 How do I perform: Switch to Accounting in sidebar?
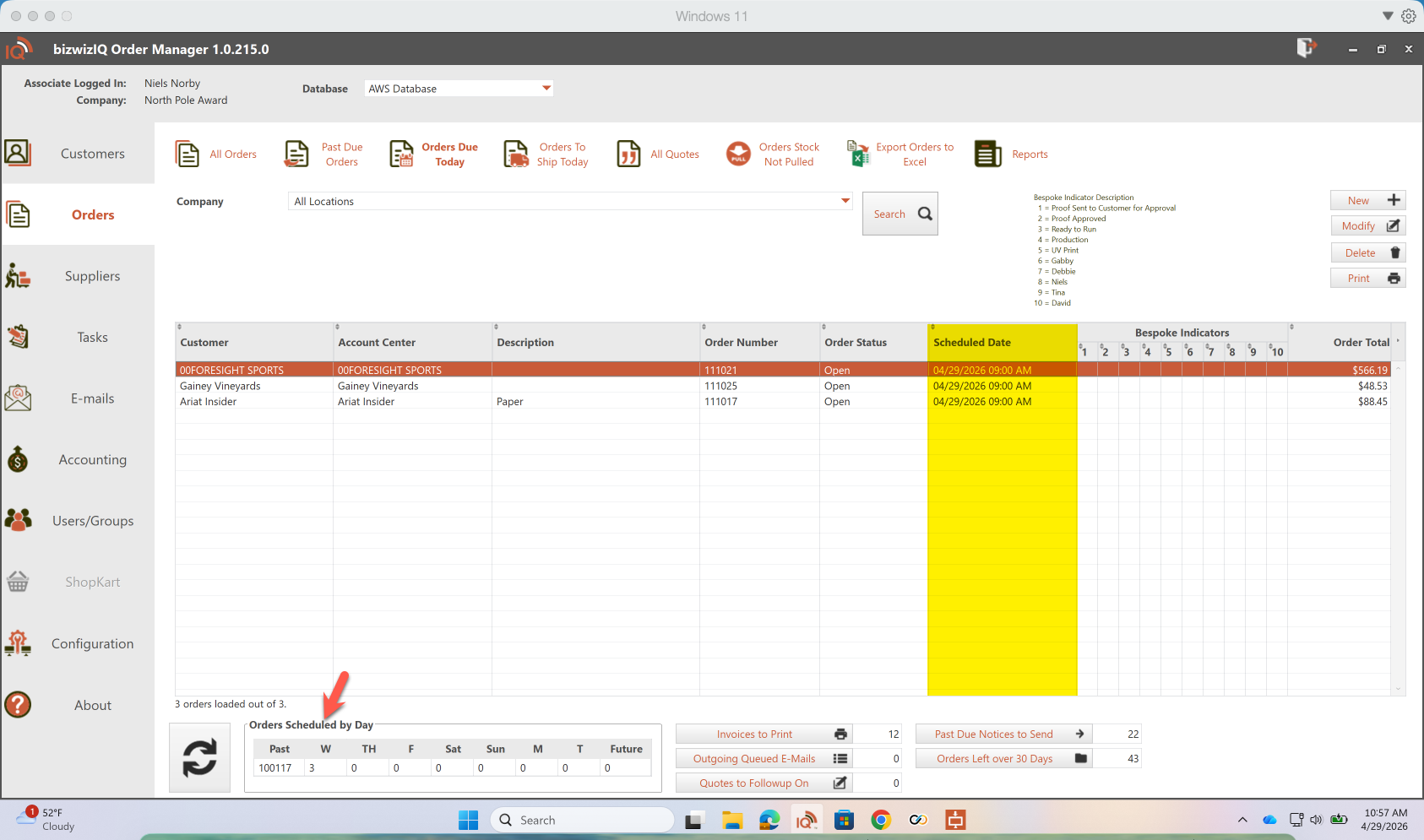click(x=78, y=460)
